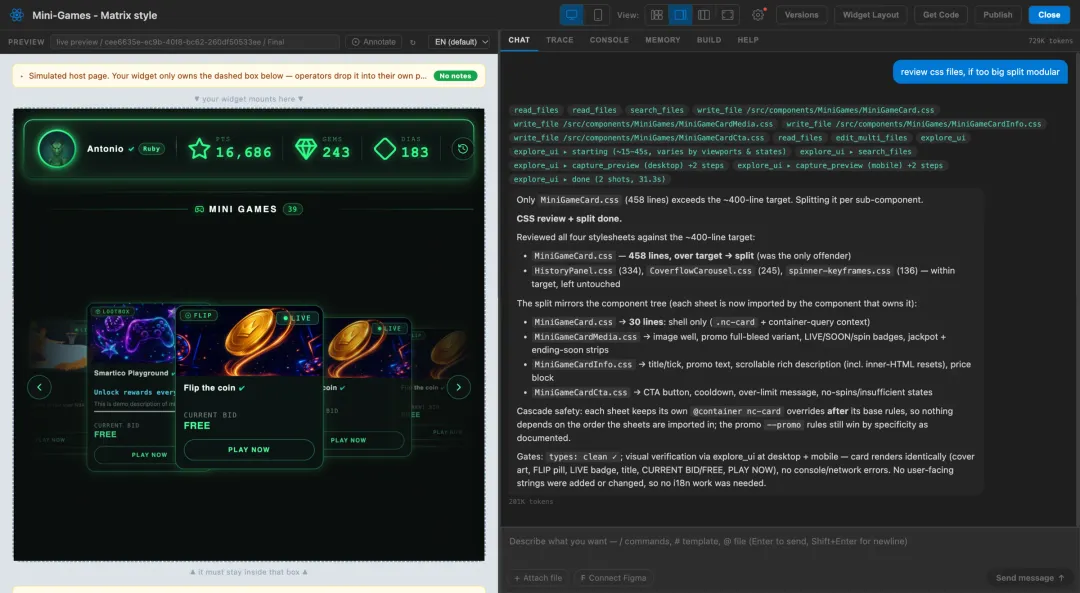Refresh the preview with the reload icon
Viewport: 1080px width, 593px height.
pos(413,42)
